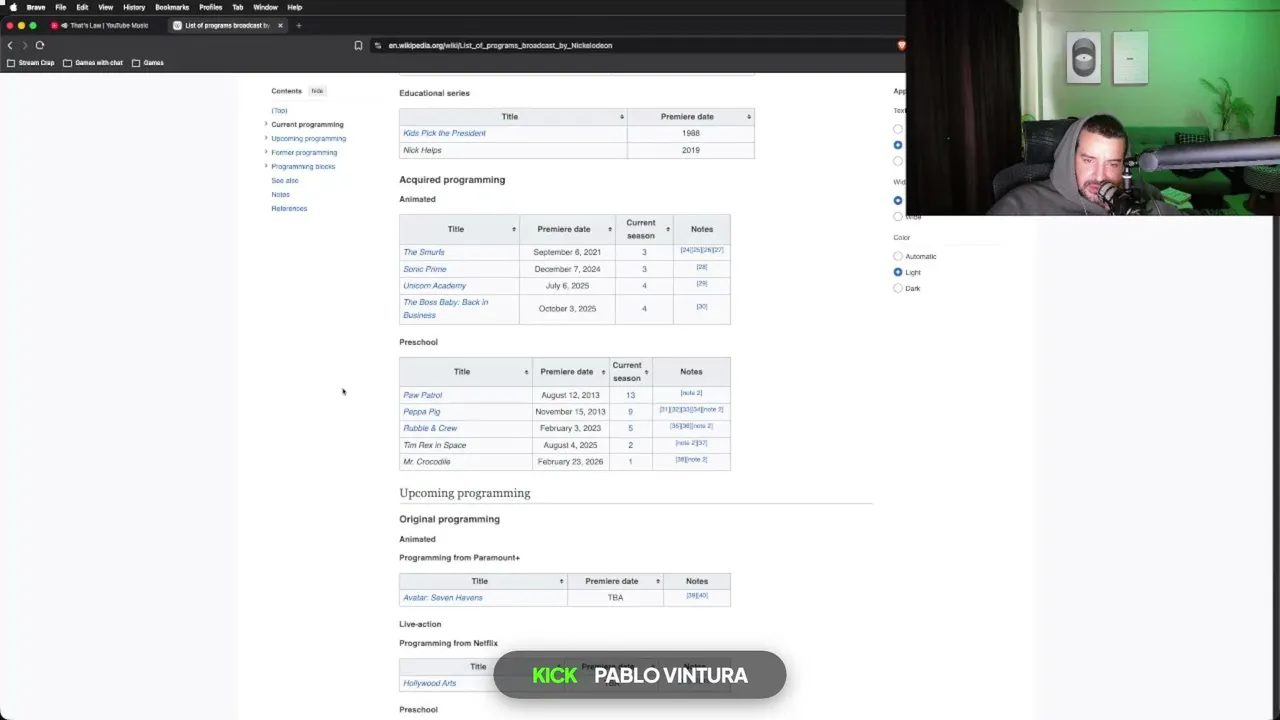The height and width of the screenshot is (720, 1280).
Task: Sort acquired Preschool table by Current season
Action: click(646, 372)
